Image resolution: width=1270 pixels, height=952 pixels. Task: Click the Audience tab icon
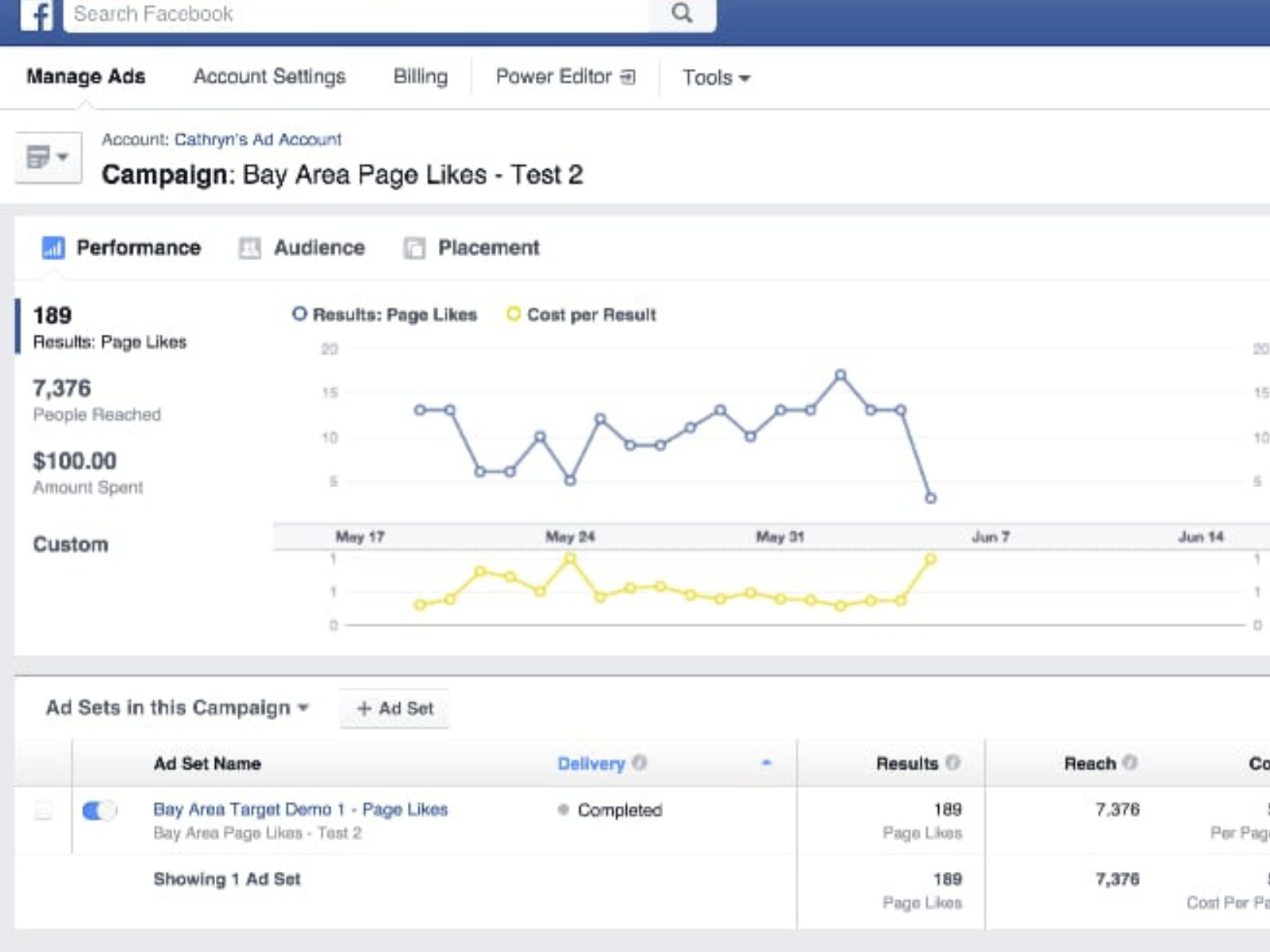(250, 248)
